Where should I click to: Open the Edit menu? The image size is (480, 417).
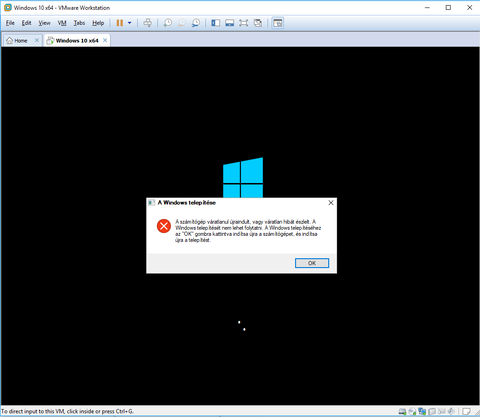[x=26, y=23]
